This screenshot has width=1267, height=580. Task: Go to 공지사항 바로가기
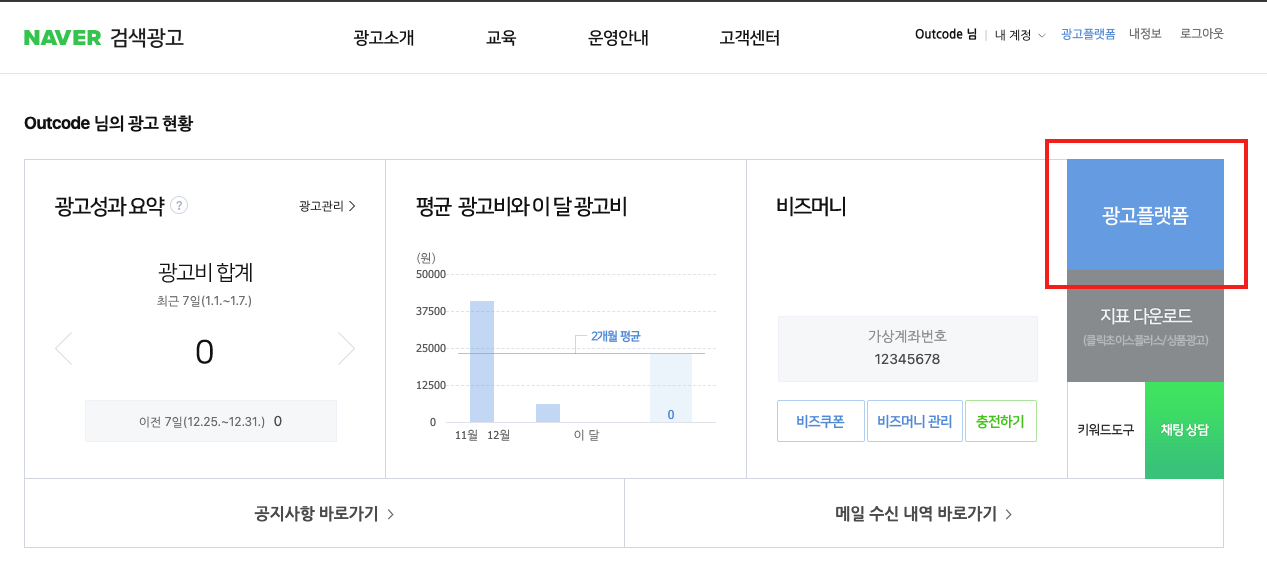pos(324,514)
